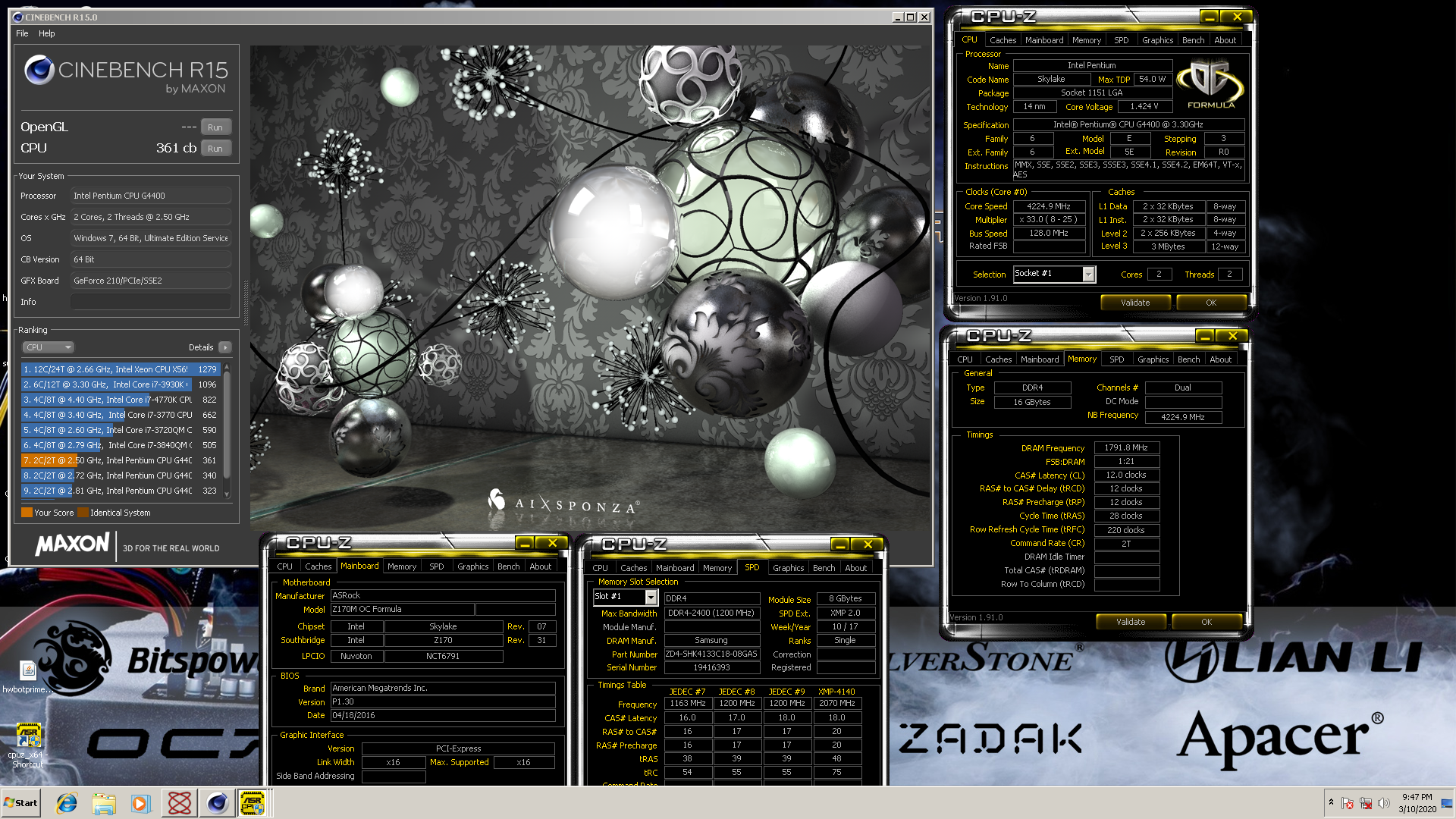Open the hwbotprime desktop icon

(28, 677)
